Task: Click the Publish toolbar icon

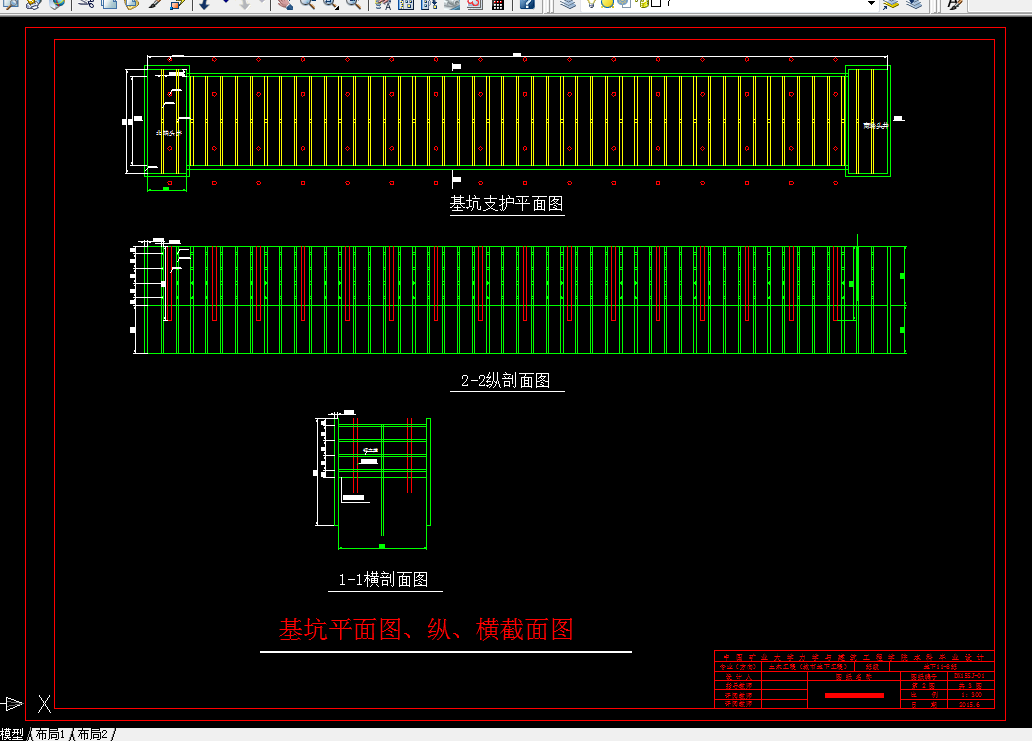Action: point(33,3)
